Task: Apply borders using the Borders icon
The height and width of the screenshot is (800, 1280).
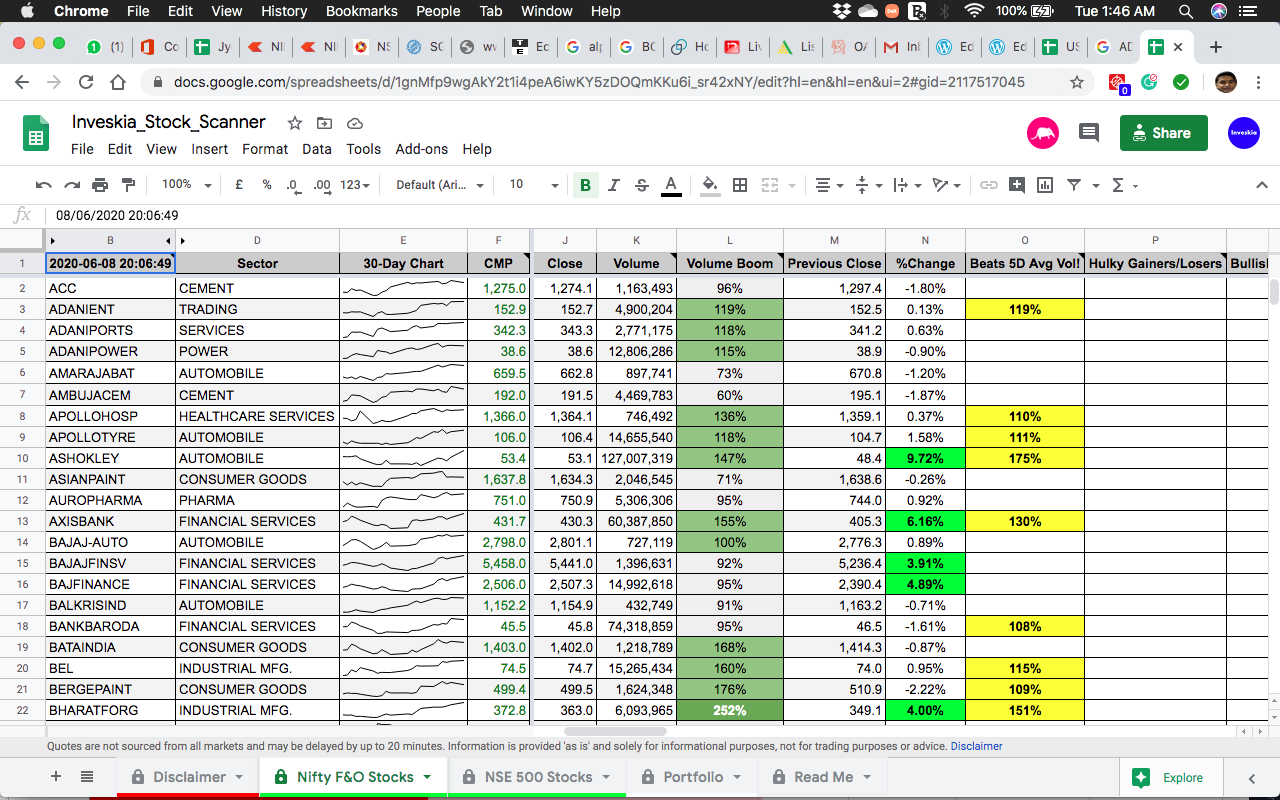Action: (x=739, y=185)
